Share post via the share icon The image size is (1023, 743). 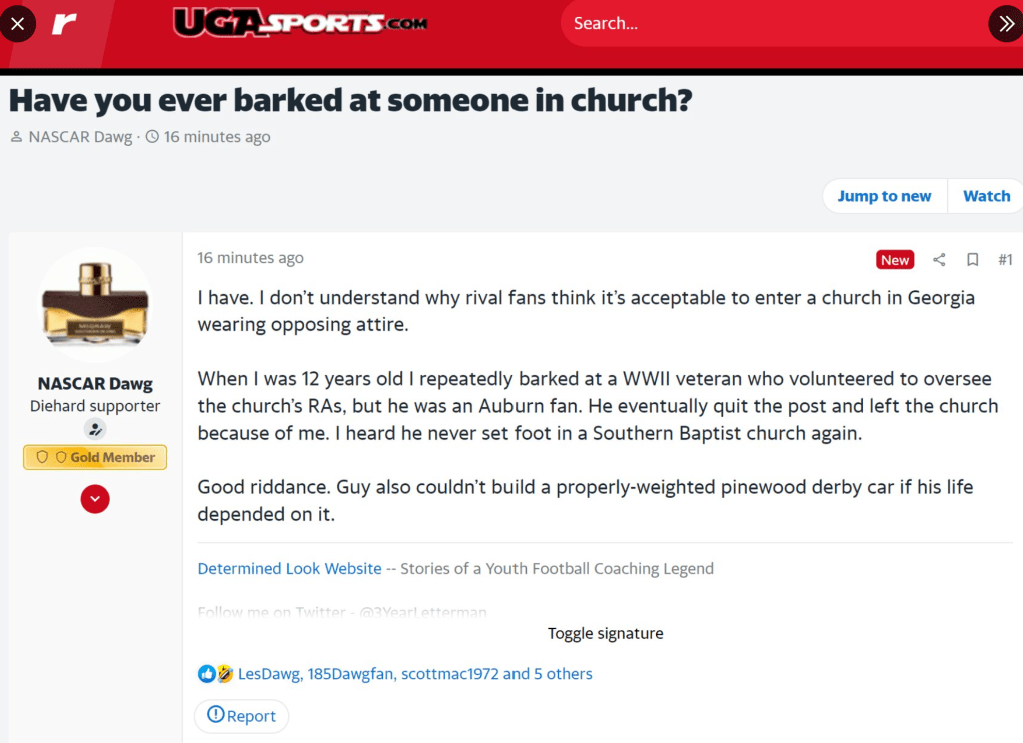939,260
